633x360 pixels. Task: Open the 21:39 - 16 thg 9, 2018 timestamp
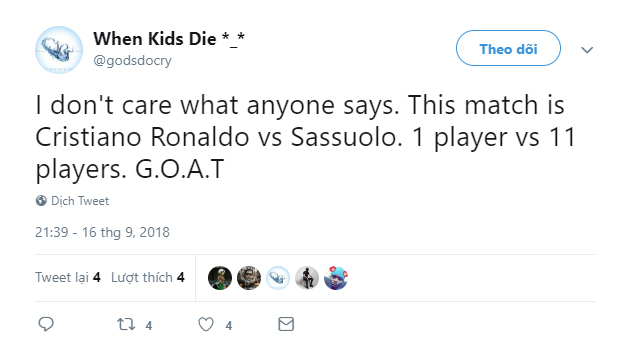(102, 232)
